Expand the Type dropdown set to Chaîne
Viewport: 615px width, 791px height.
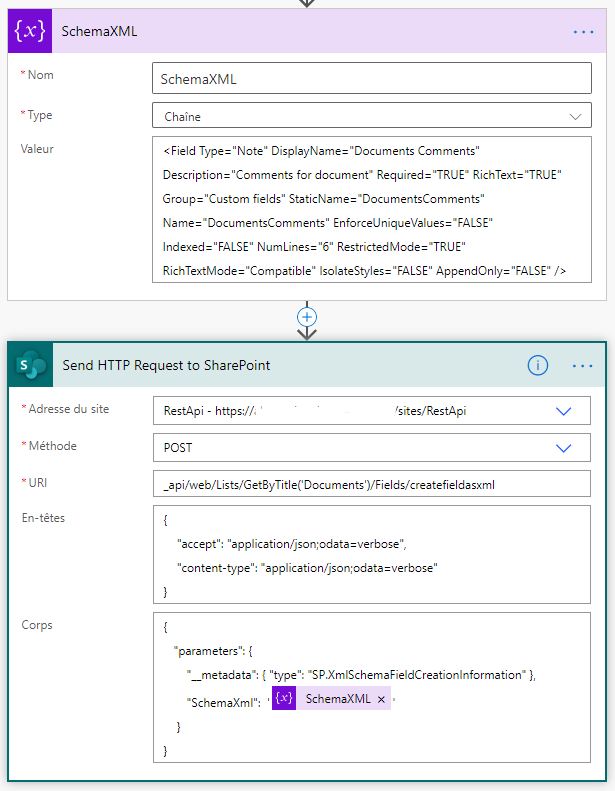pyautogui.click(x=372, y=116)
